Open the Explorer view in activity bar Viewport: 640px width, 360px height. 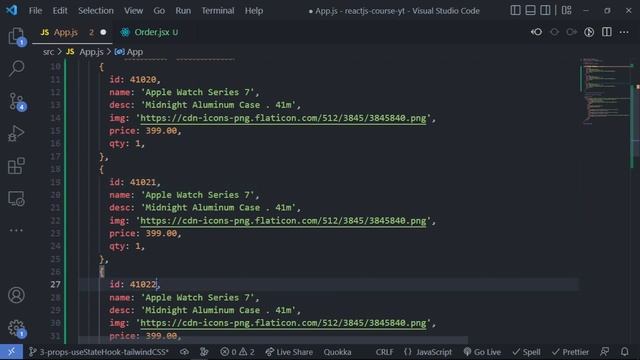[16, 36]
